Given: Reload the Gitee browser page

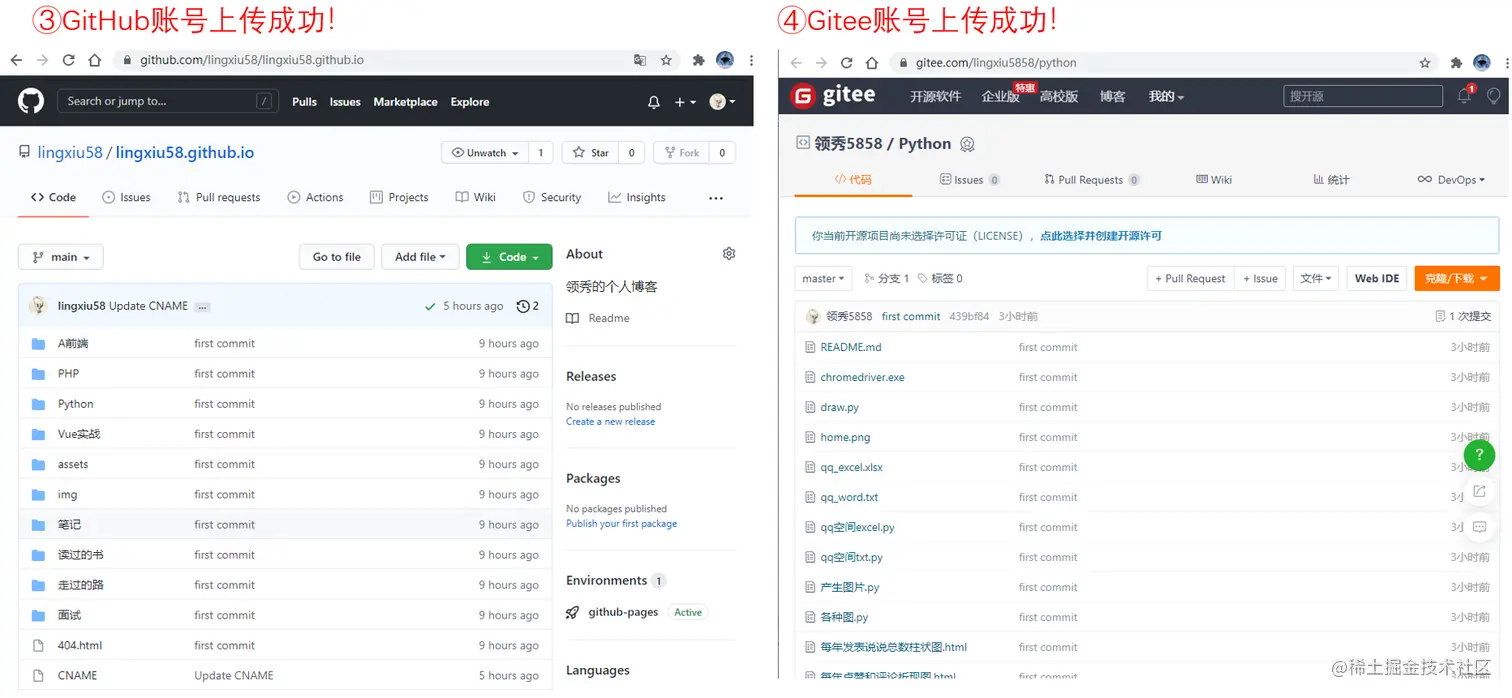Looking at the screenshot, I should click(x=847, y=62).
